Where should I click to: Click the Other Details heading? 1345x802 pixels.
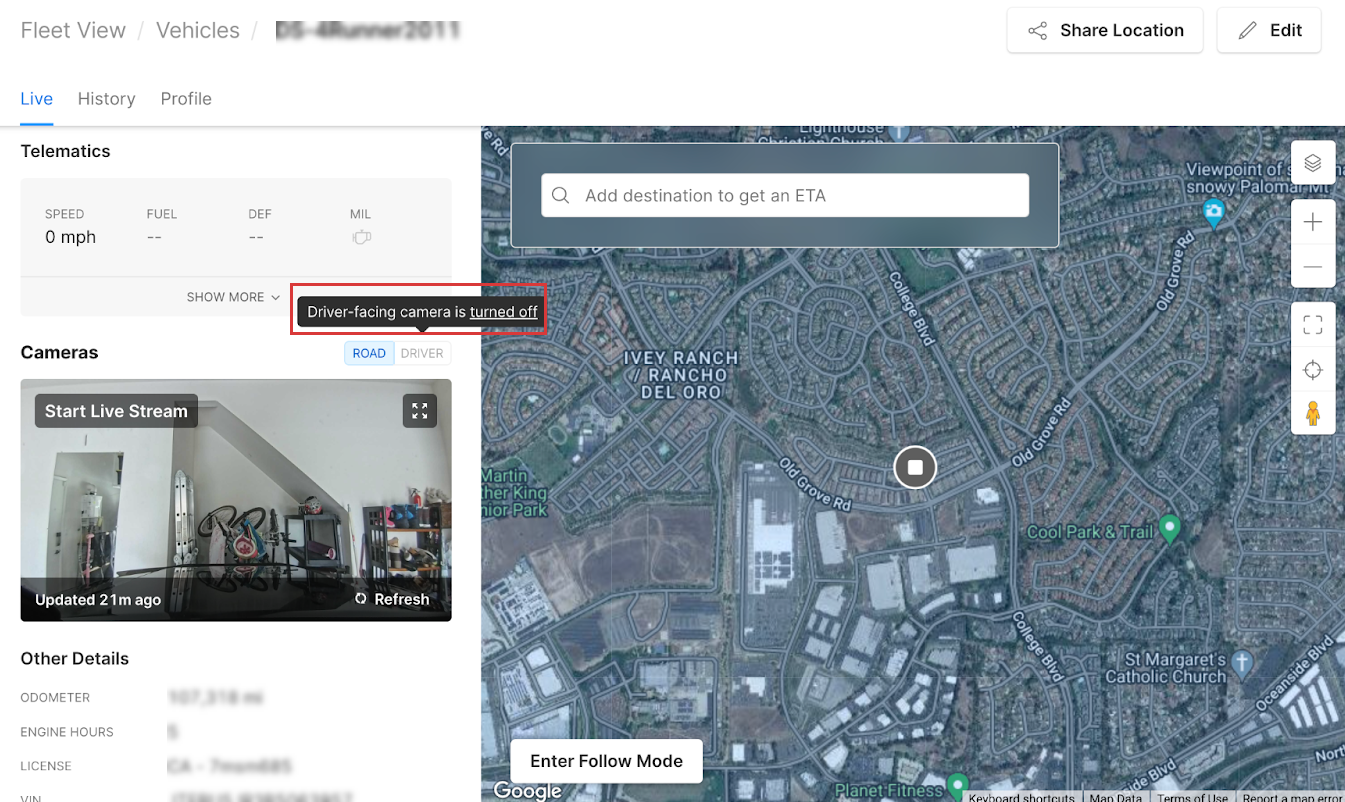[75, 658]
